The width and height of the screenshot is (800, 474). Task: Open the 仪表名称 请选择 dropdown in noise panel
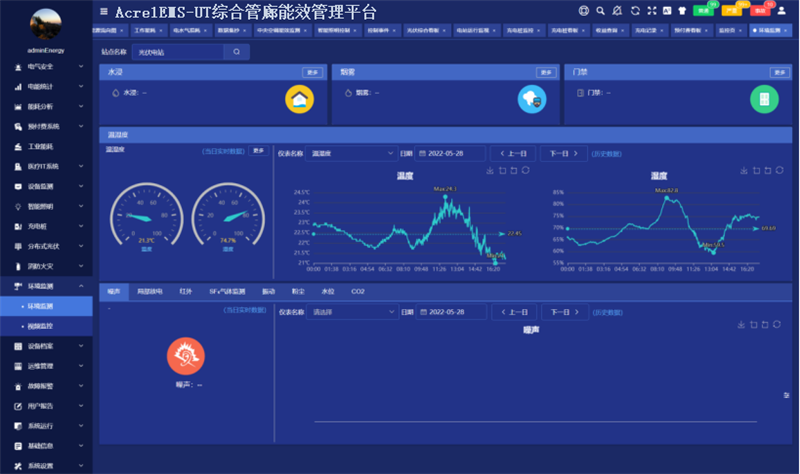352,312
